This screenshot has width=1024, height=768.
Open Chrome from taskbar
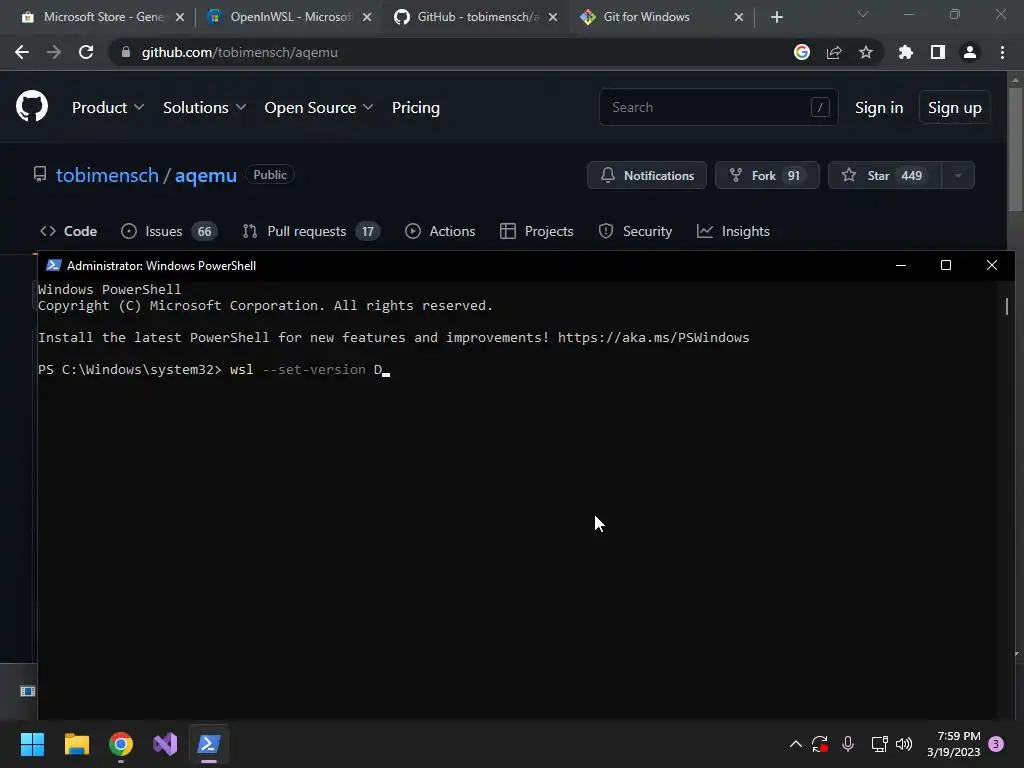click(121, 744)
